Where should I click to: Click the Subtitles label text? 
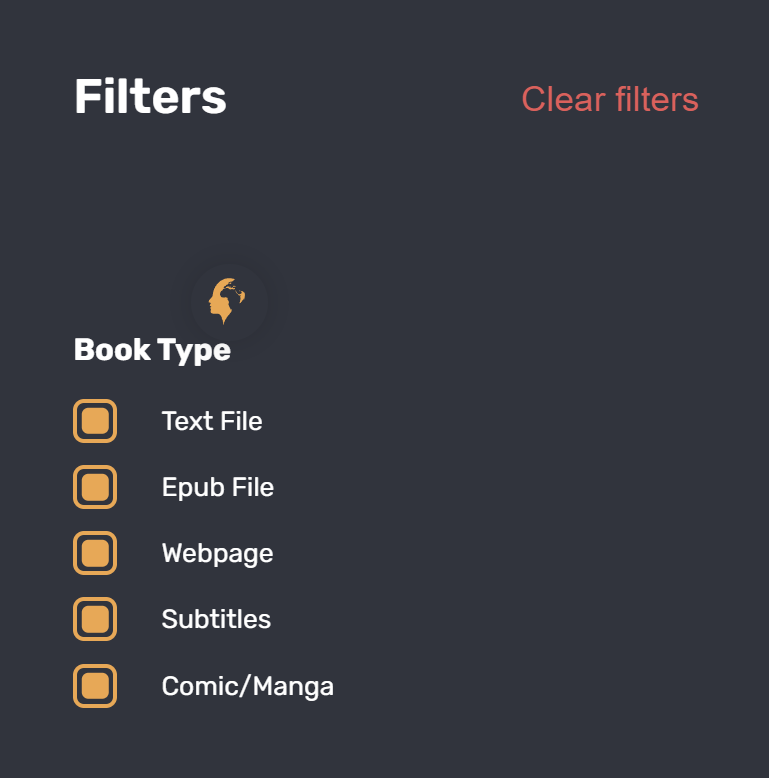[216, 619]
